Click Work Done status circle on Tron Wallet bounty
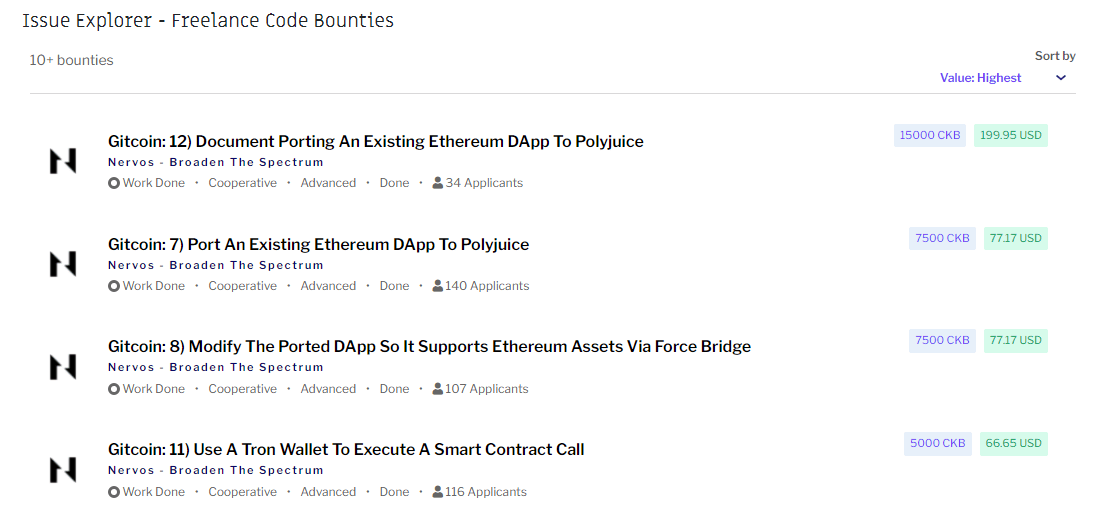 [114, 492]
